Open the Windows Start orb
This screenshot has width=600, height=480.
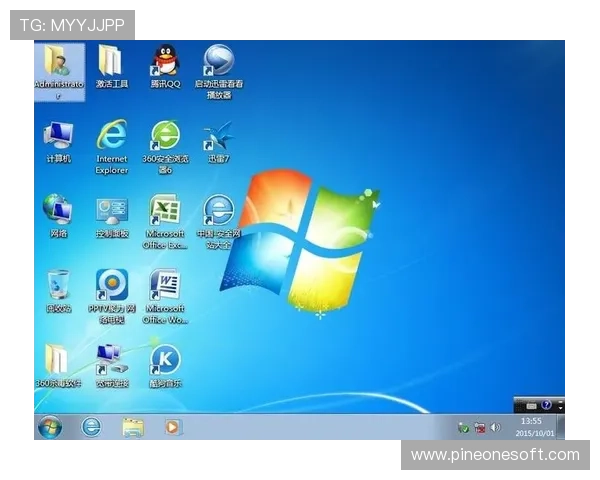click(50, 427)
